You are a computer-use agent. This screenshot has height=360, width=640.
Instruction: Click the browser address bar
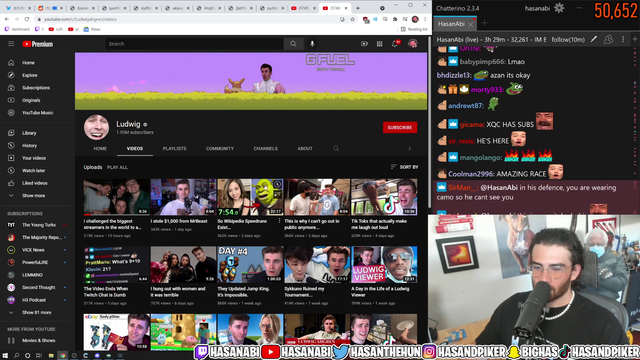click(x=188, y=19)
